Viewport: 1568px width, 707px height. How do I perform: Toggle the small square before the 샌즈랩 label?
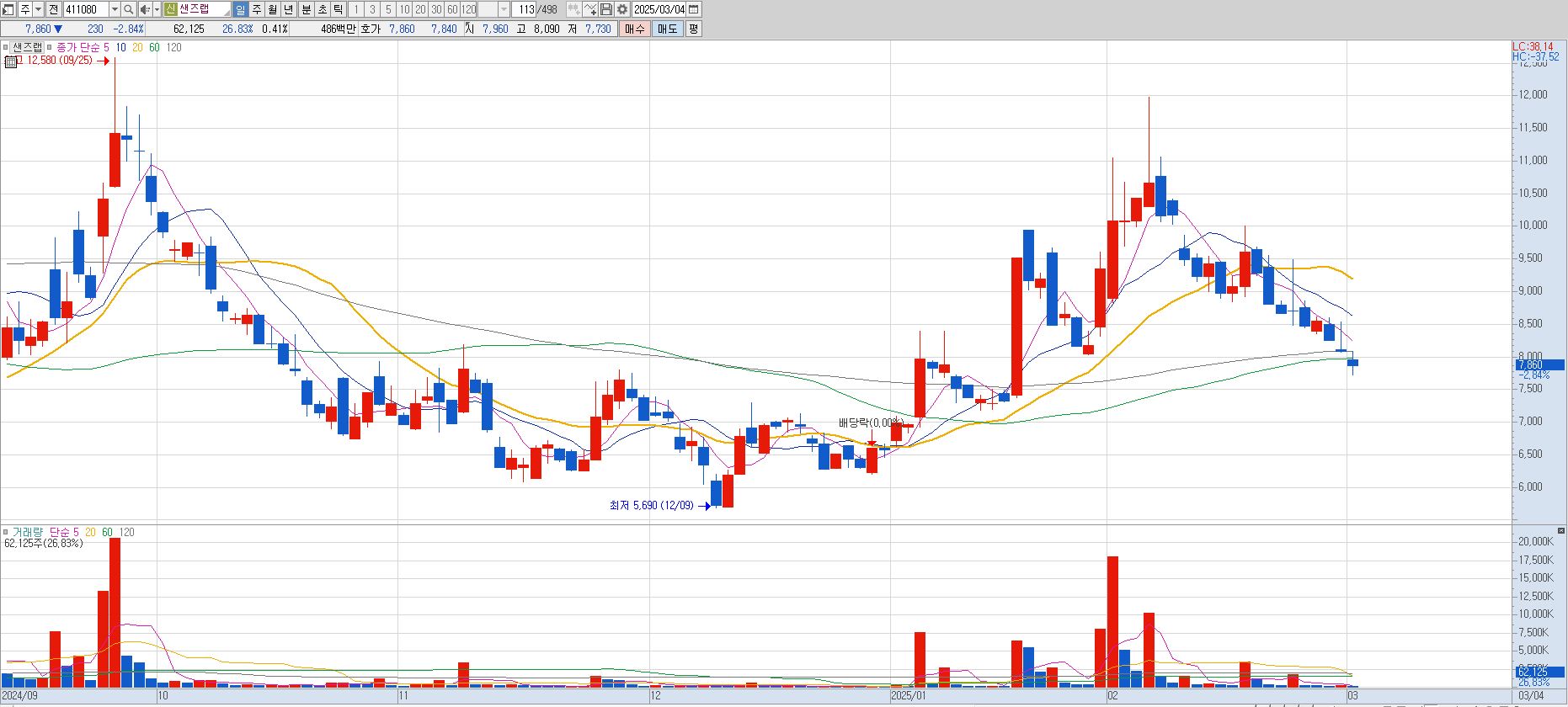tap(5, 47)
